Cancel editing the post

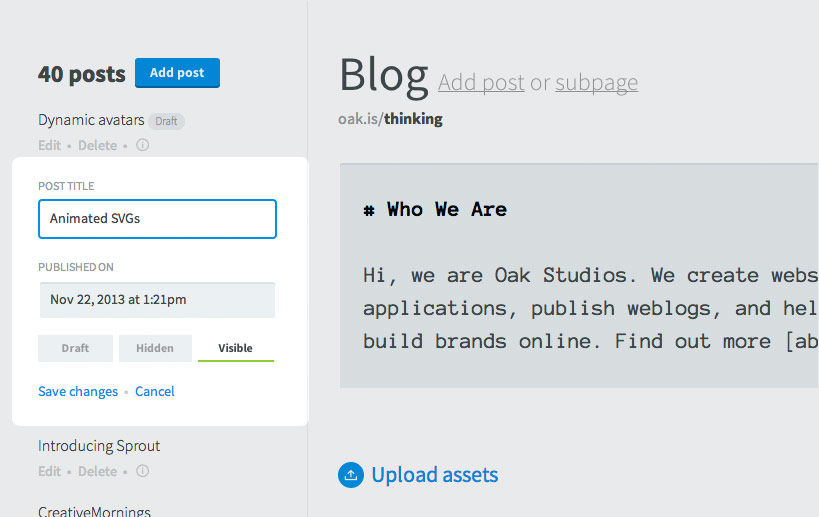tap(155, 391)
